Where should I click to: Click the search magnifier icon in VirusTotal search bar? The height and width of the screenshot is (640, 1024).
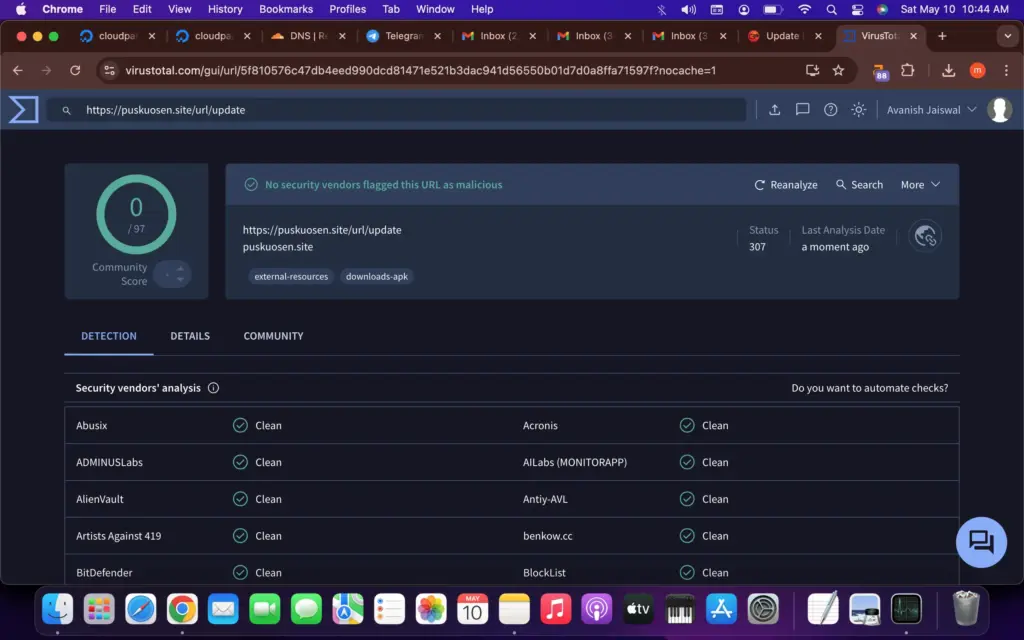tap(67, 110)
